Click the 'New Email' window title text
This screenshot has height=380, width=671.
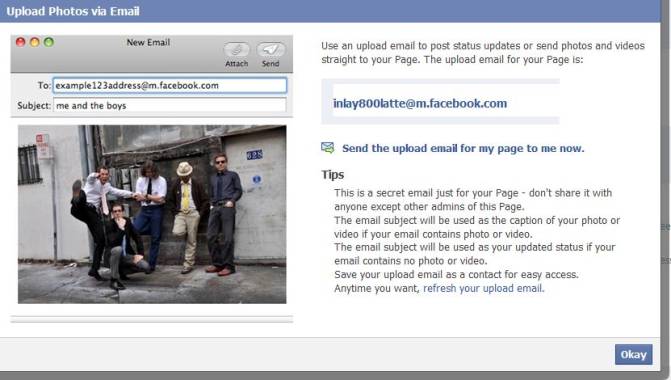tap(148, 42)
